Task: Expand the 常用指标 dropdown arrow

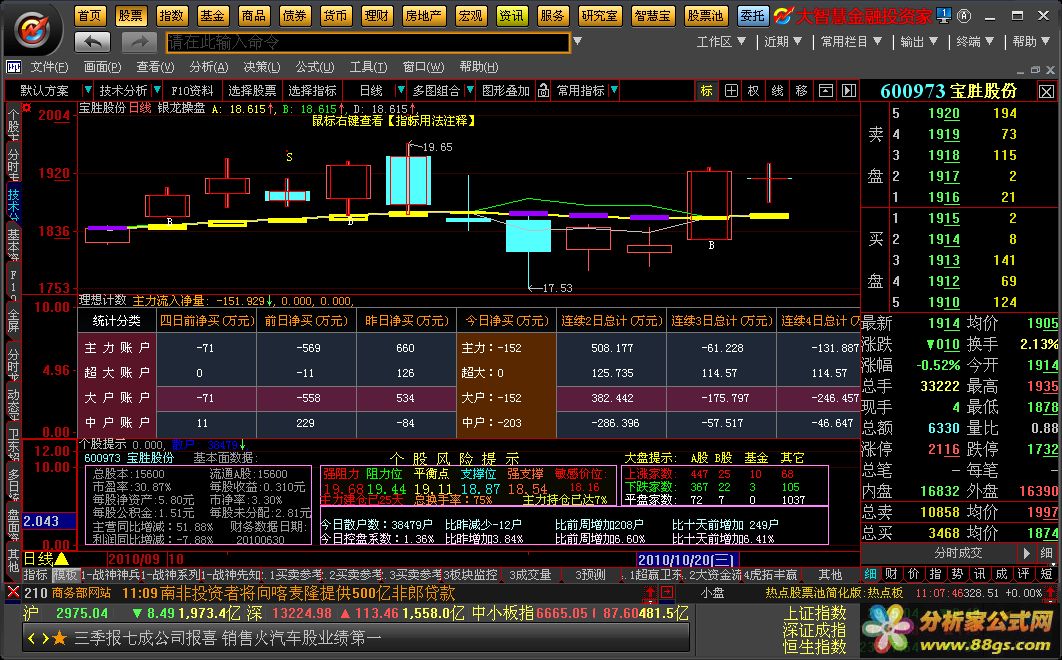Action: coord(614,90)
